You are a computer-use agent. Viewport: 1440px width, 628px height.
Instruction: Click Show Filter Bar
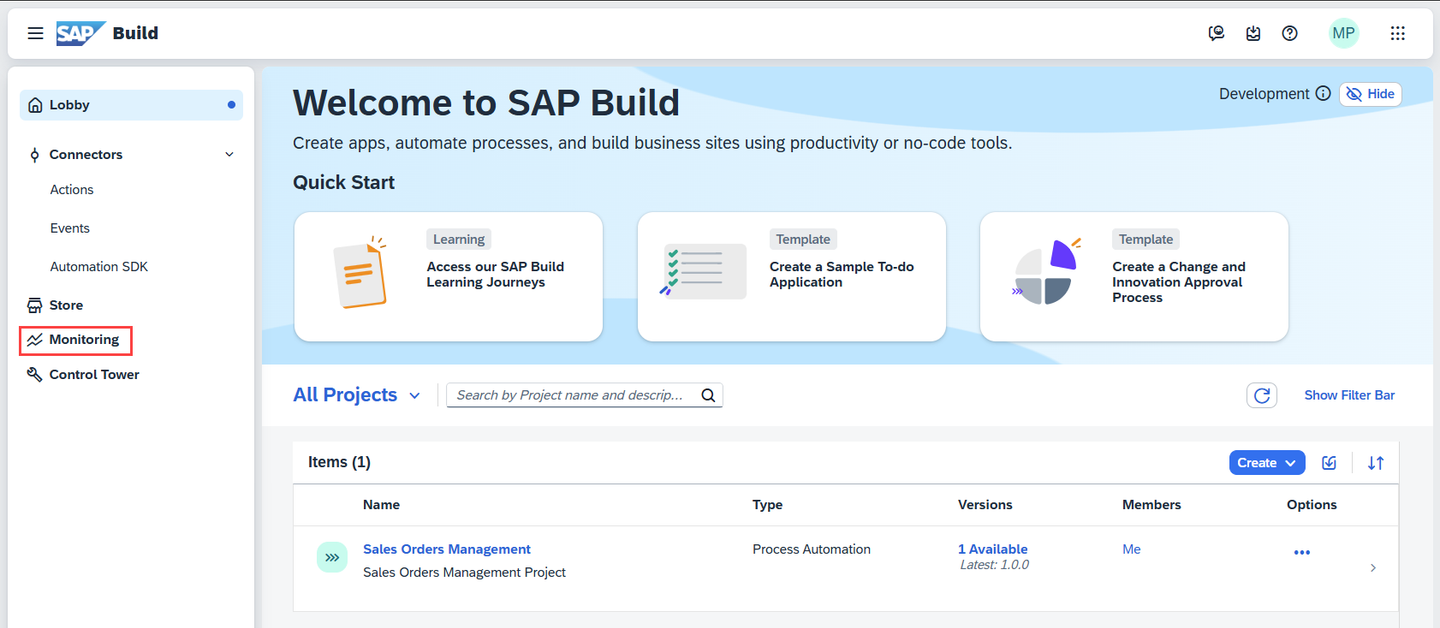(1349, 395)
